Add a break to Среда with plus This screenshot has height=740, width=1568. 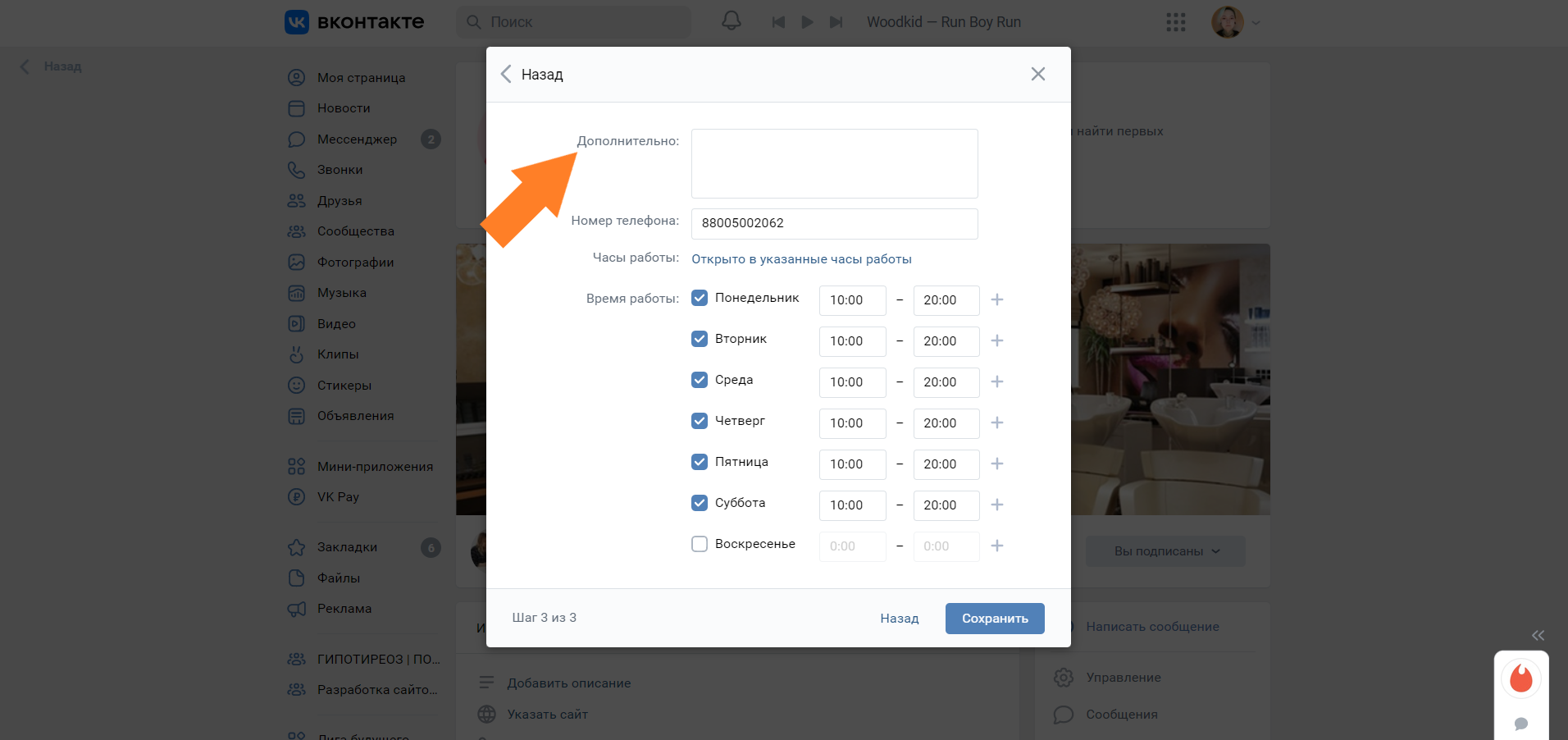tap(997, 381)
